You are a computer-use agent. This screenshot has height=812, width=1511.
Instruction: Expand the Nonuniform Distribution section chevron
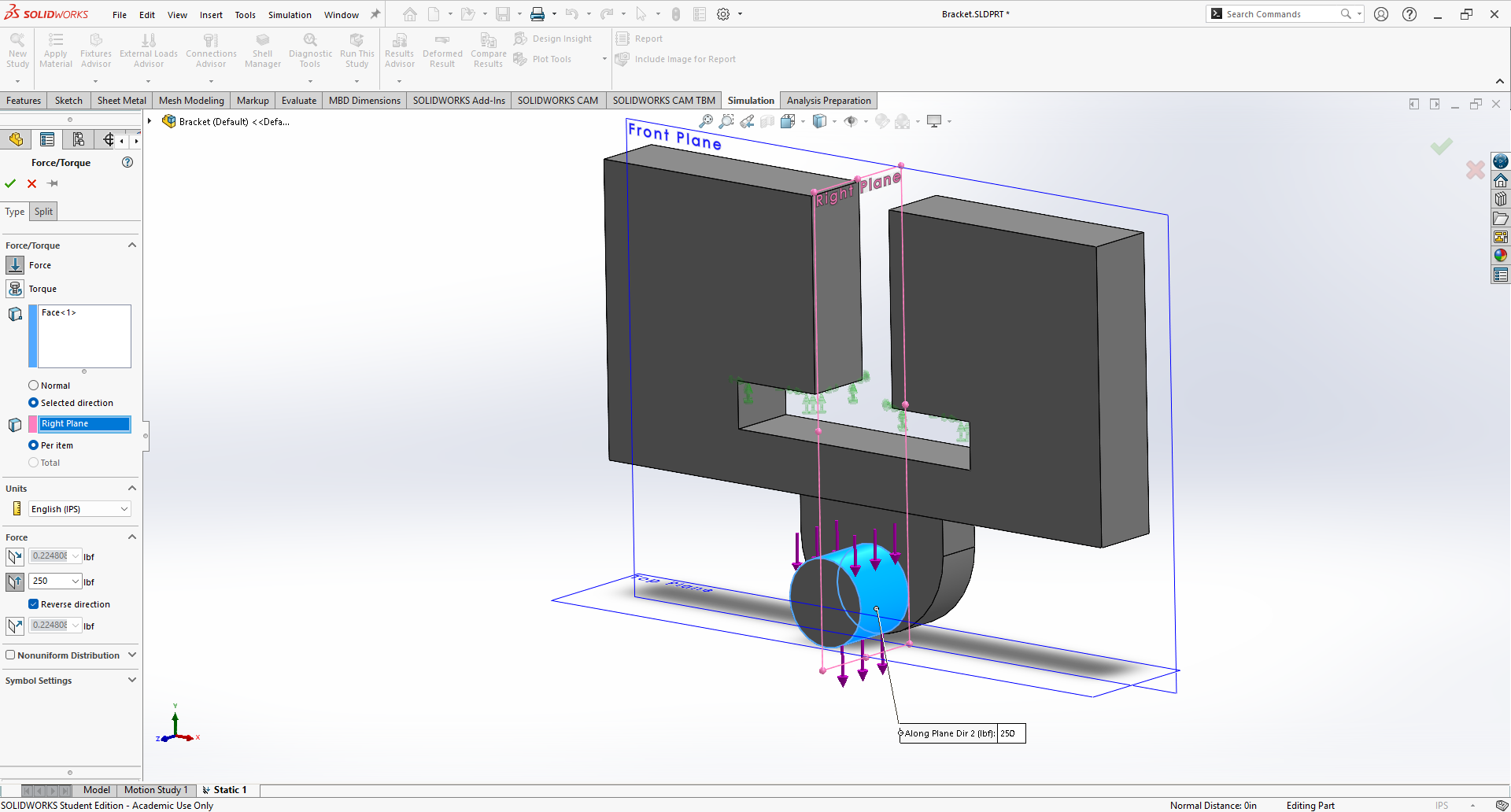[132, 655]
